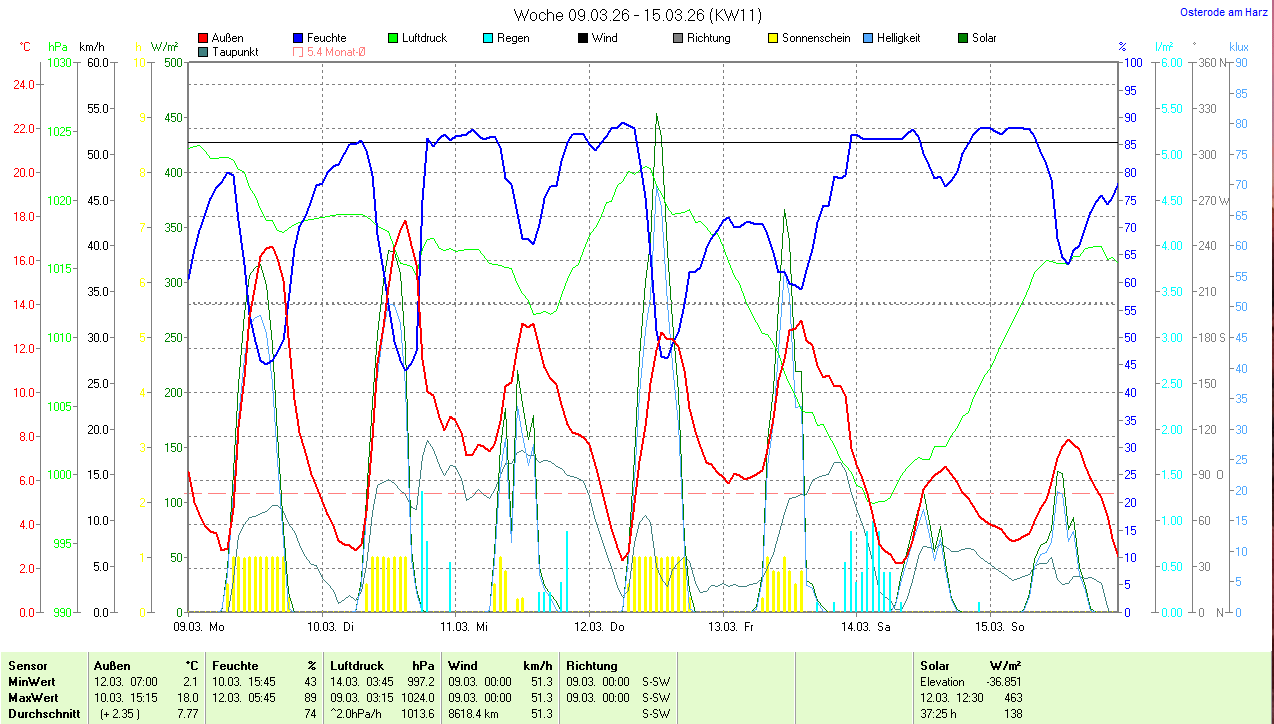Click the cyan Regen legend square
Screen dimensions: 1274x724
pyautogui.click(x=488, y=38)
